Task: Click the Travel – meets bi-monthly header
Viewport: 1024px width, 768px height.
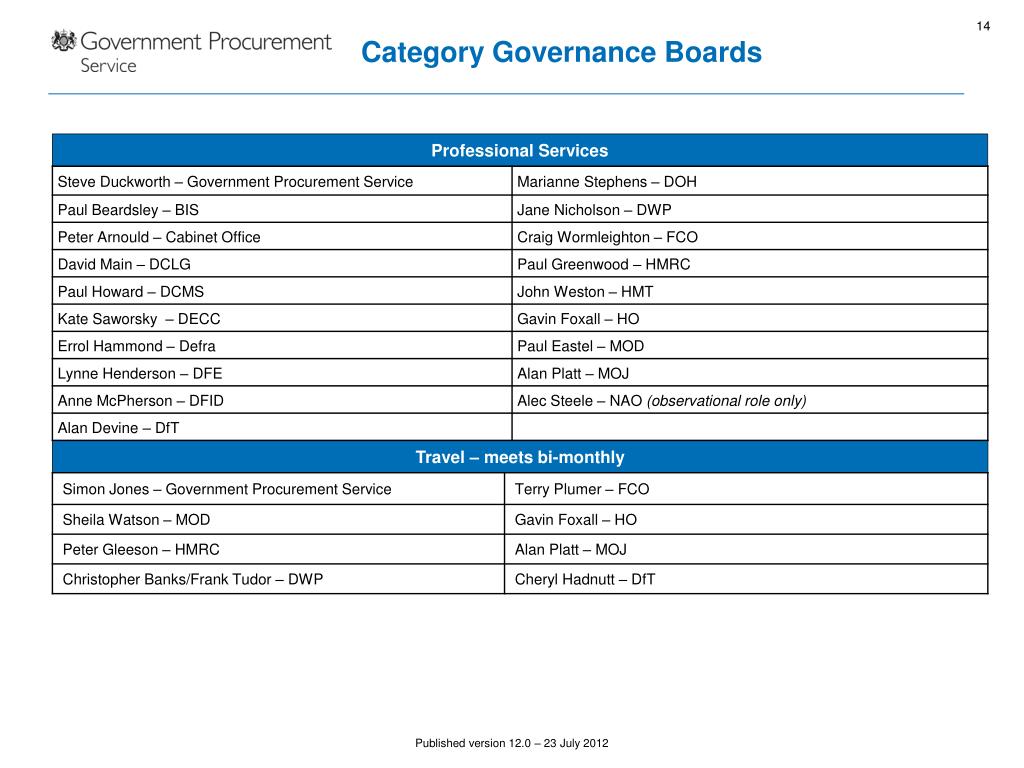Action: coord(520,457)
